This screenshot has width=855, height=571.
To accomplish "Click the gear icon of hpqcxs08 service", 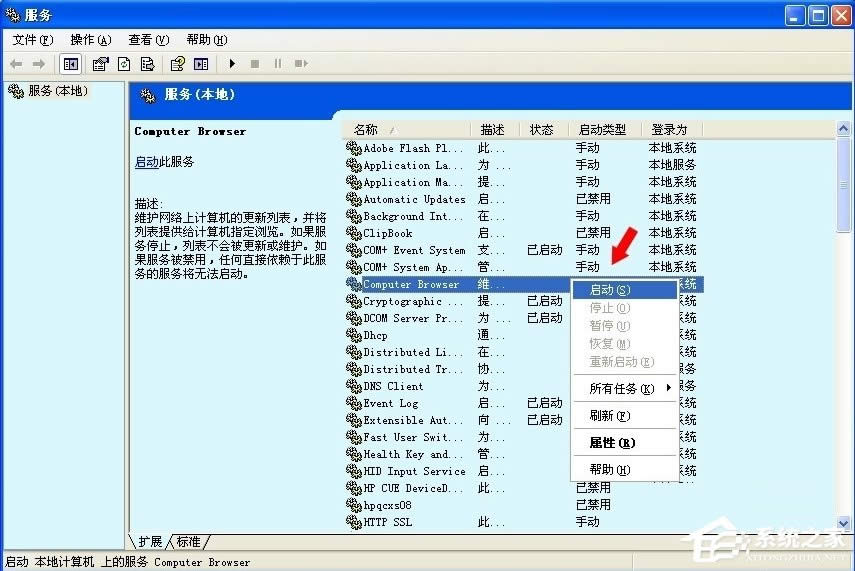I will click(354, 505).
